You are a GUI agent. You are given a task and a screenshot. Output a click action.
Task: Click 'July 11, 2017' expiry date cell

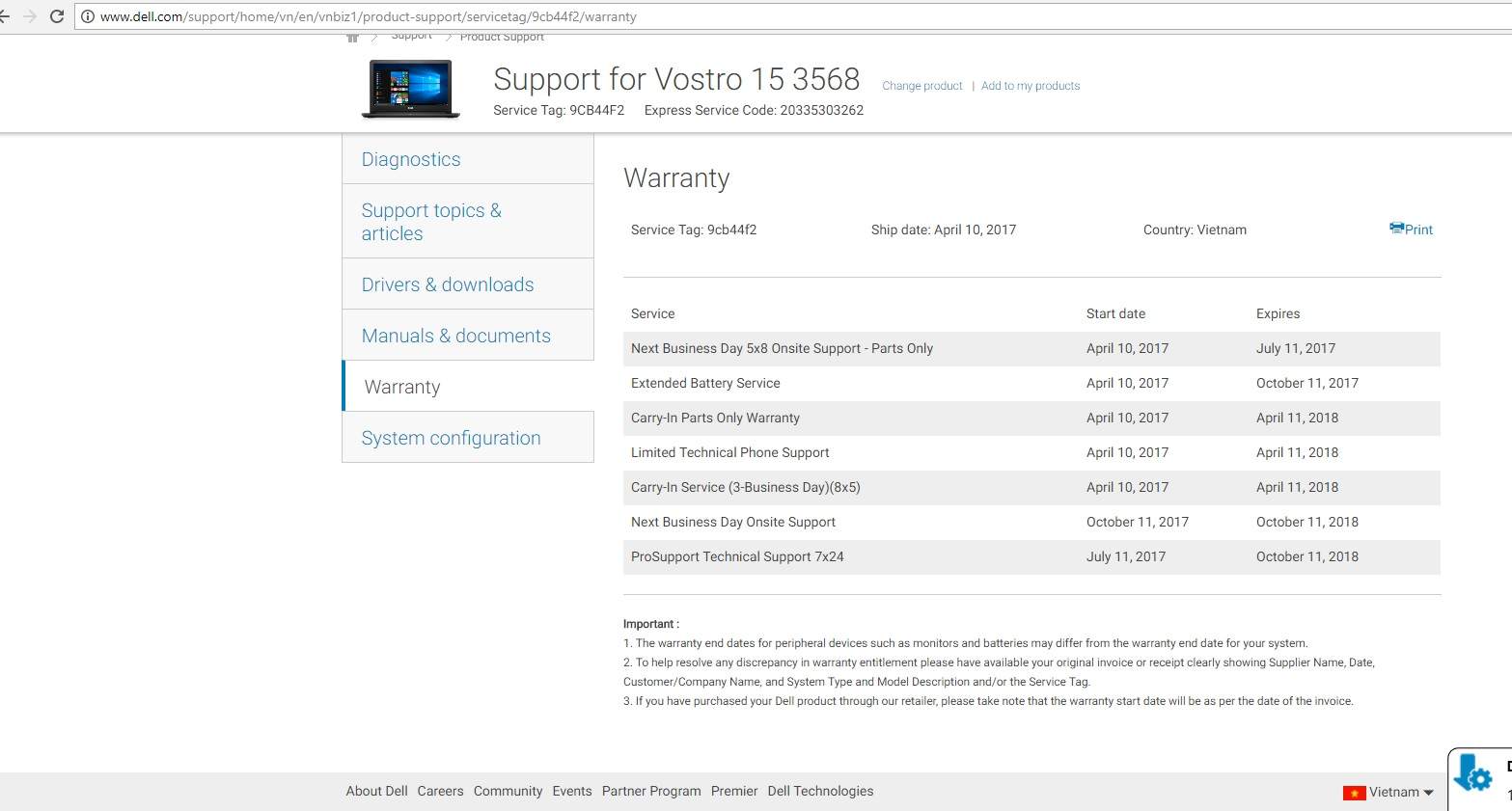click(x=1296, y=348)
